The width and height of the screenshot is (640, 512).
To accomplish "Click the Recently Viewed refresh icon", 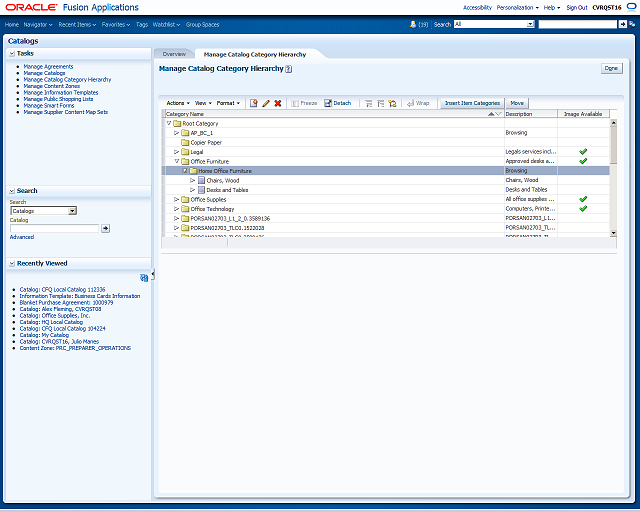I will [x=144, y=278].
